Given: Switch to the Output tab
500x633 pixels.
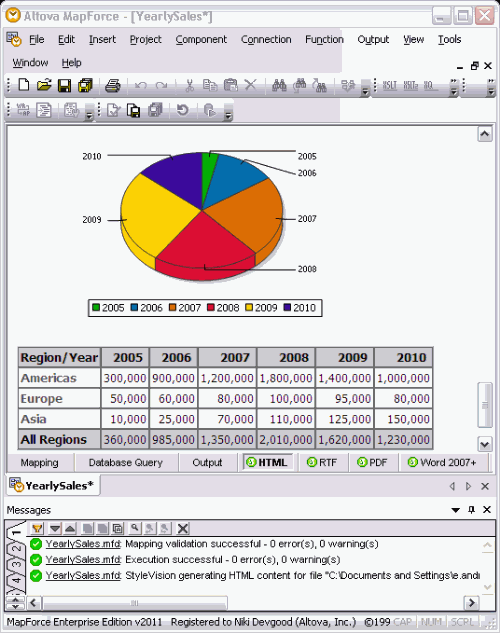Looking at the screenshot, I should [207, 463].
